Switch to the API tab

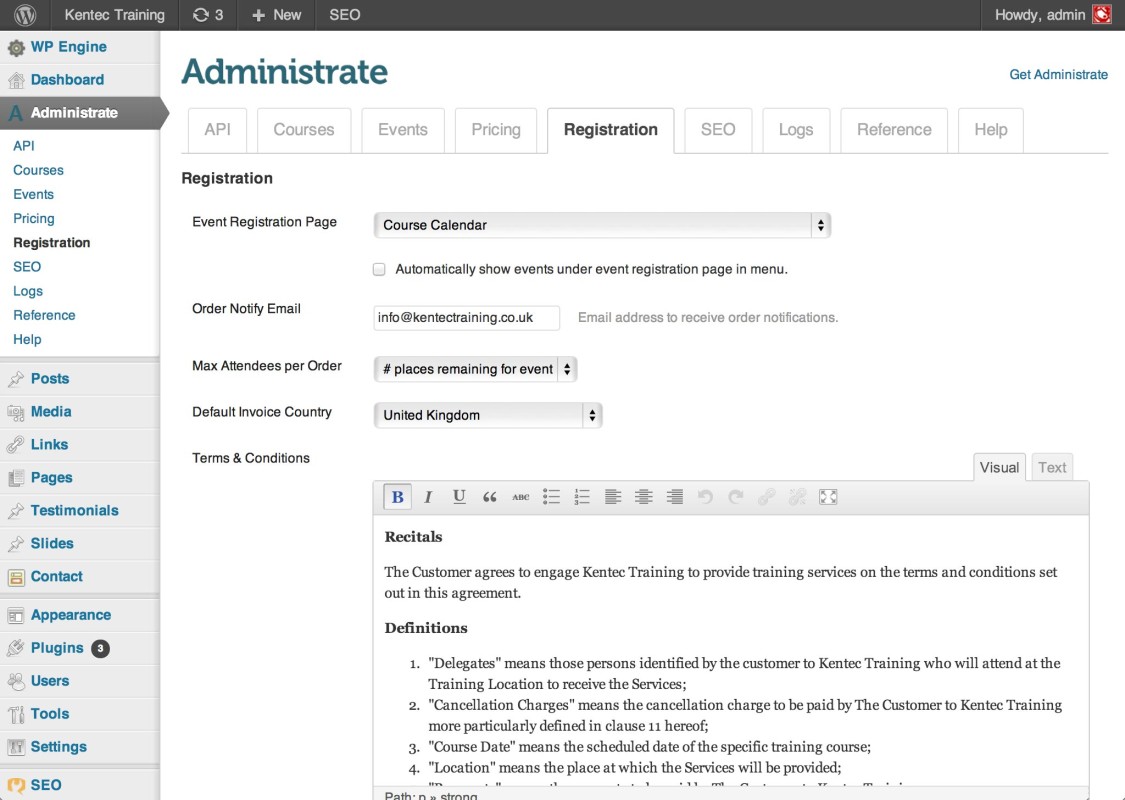click(x=217, y=130)
